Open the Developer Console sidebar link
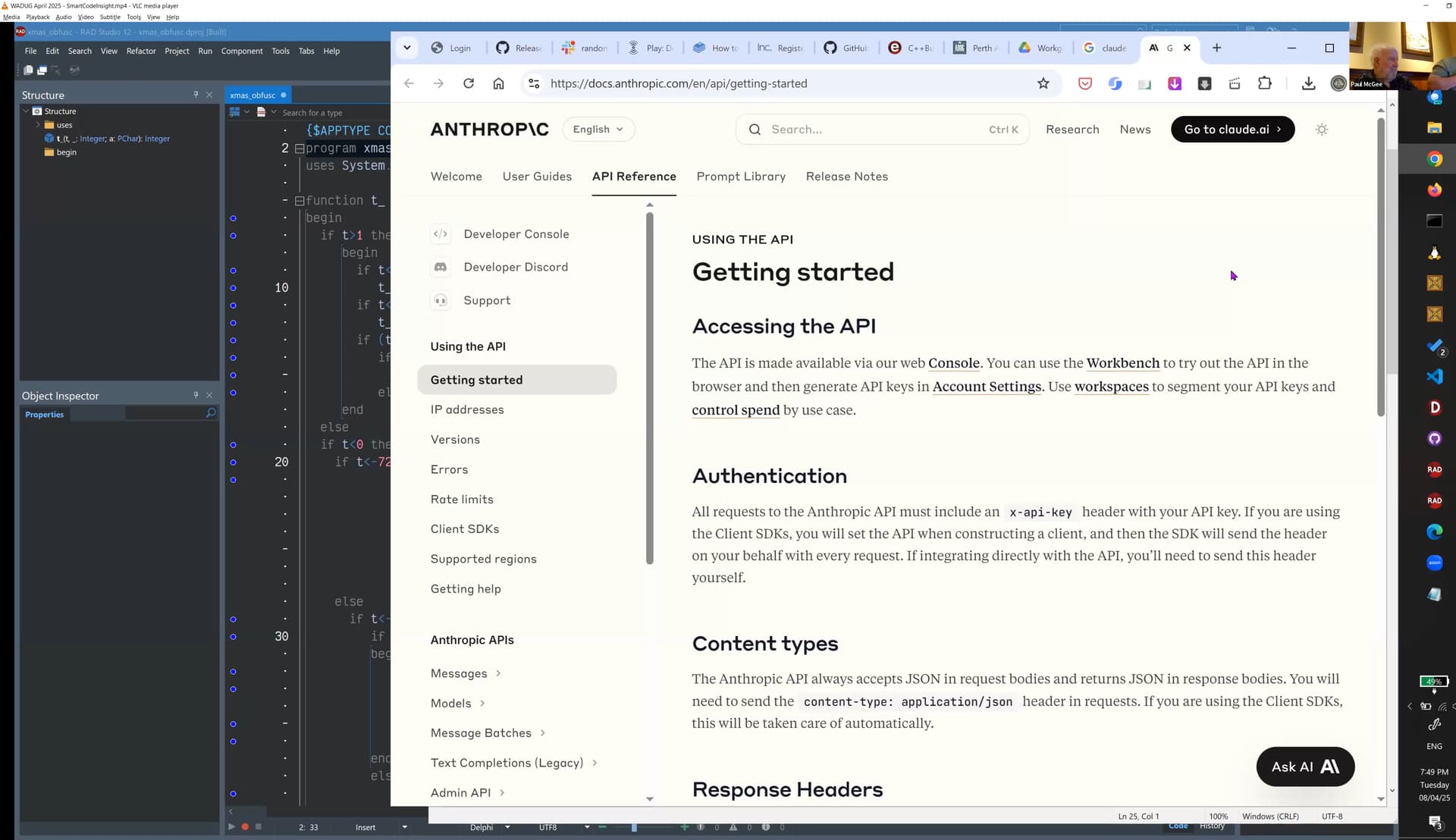 point(516,234)
